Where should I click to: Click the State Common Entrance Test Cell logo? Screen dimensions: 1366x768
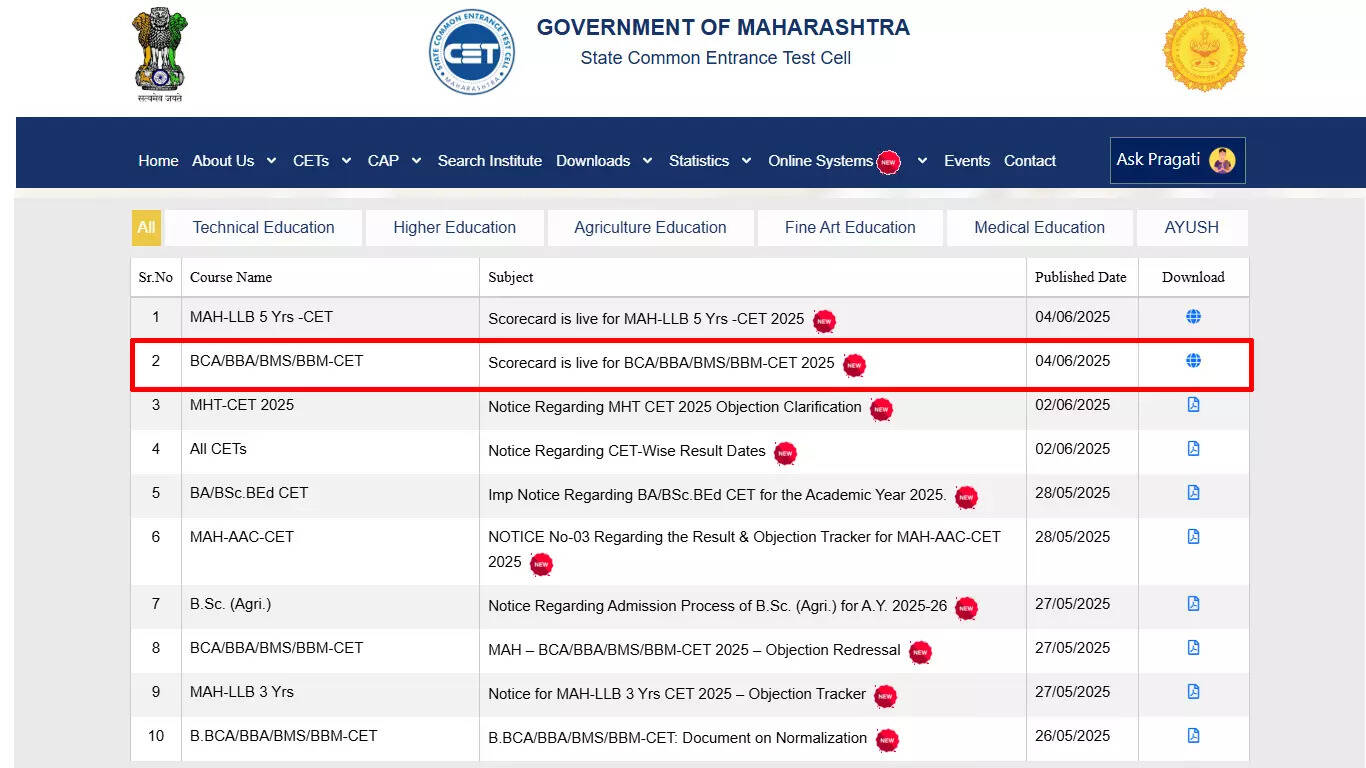click(471, 52)
